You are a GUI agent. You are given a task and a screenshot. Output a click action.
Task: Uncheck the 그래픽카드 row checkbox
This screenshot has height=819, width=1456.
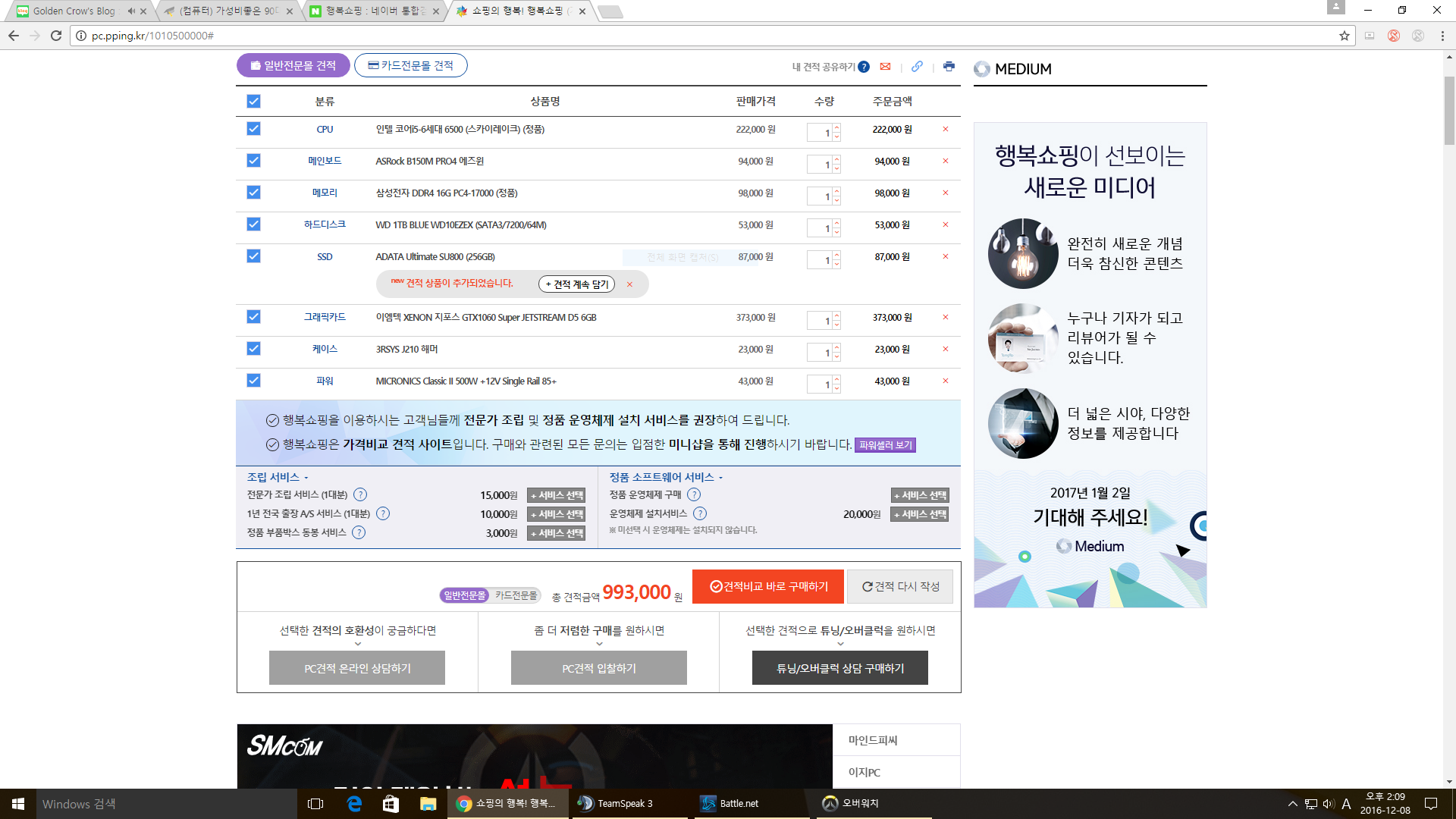tap(253, 317)
